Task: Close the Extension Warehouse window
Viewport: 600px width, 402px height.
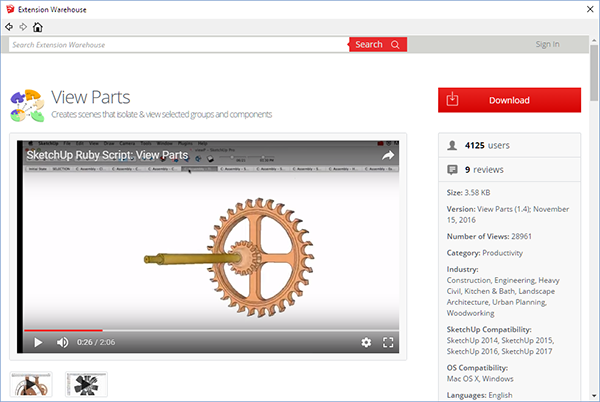Action: (590, 9)
